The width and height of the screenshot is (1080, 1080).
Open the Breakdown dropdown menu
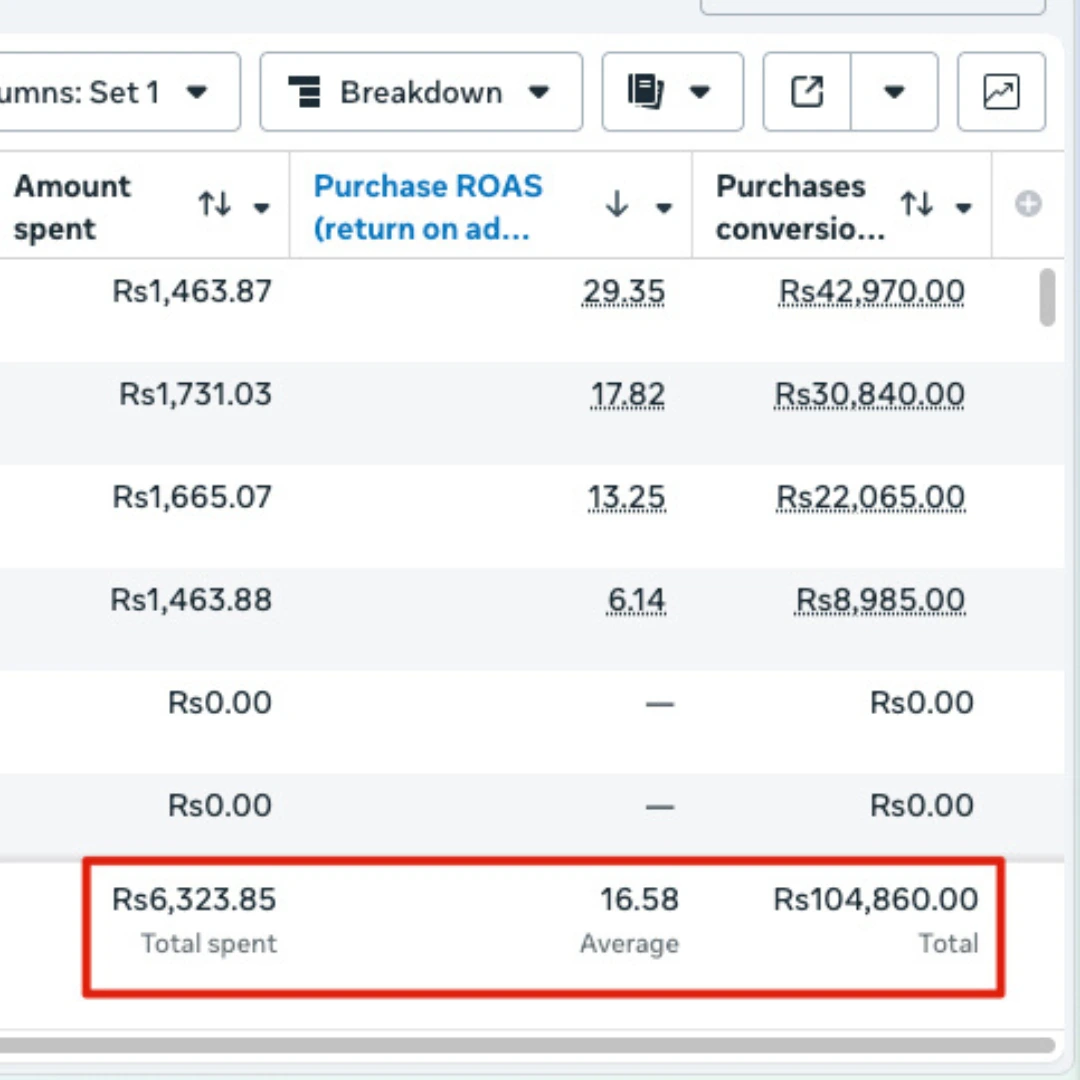[420, 93]
